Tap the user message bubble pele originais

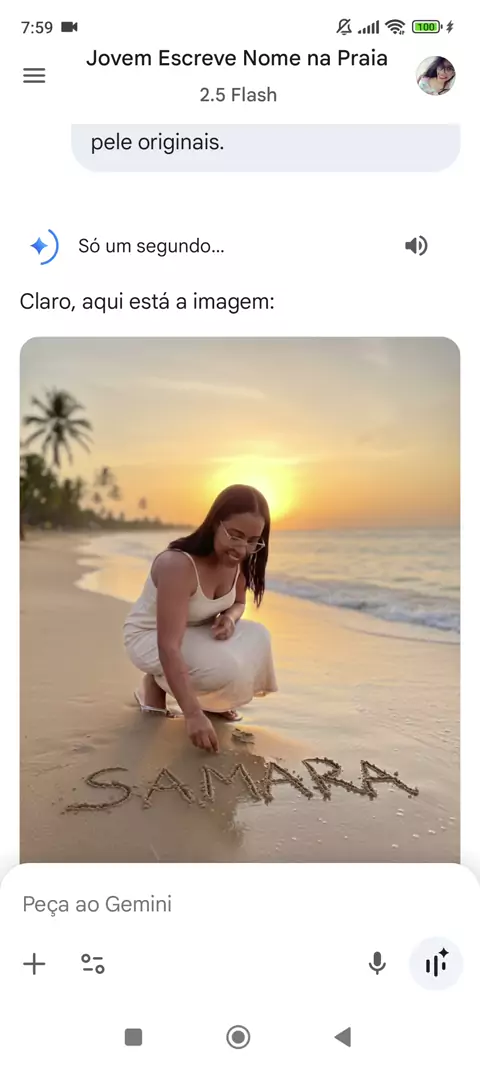[x=266, y=146]
